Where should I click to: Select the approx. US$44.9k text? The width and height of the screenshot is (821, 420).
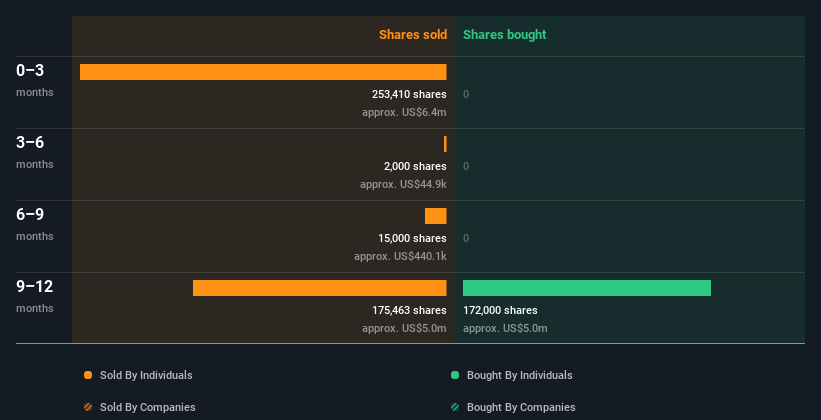403,184
